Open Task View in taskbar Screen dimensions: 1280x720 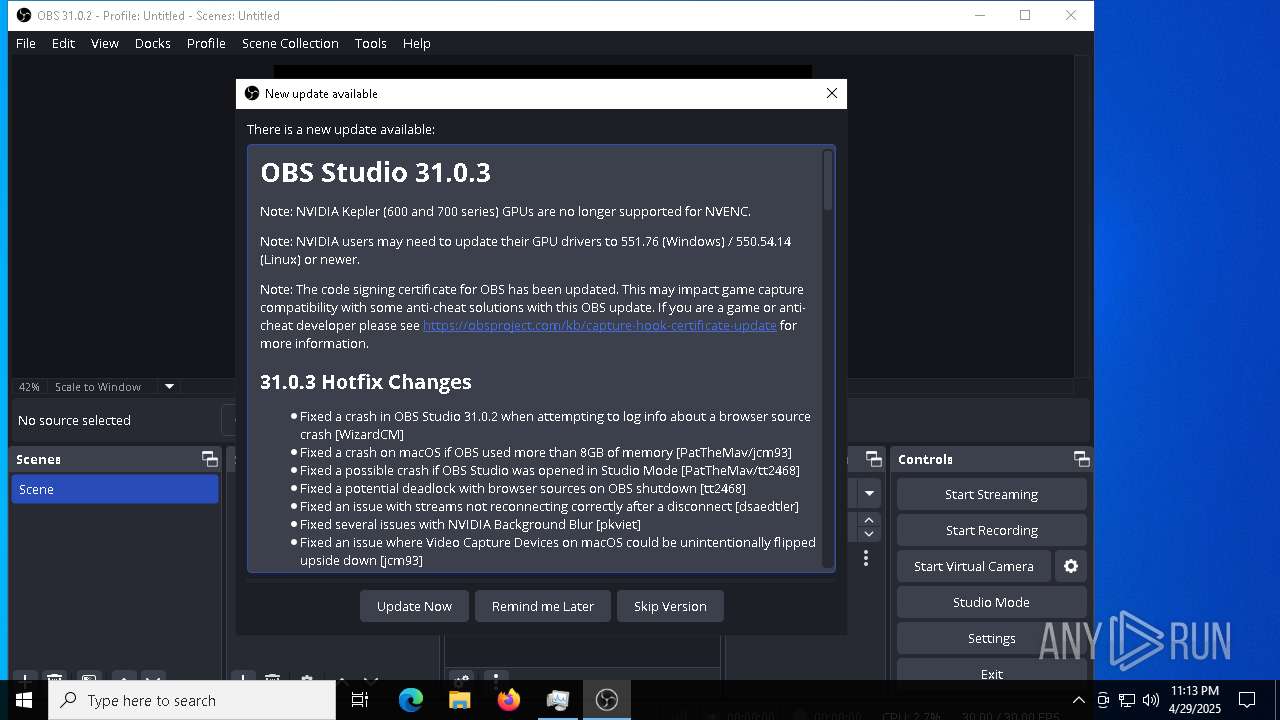pyautogui.click(x=360, y=700)
